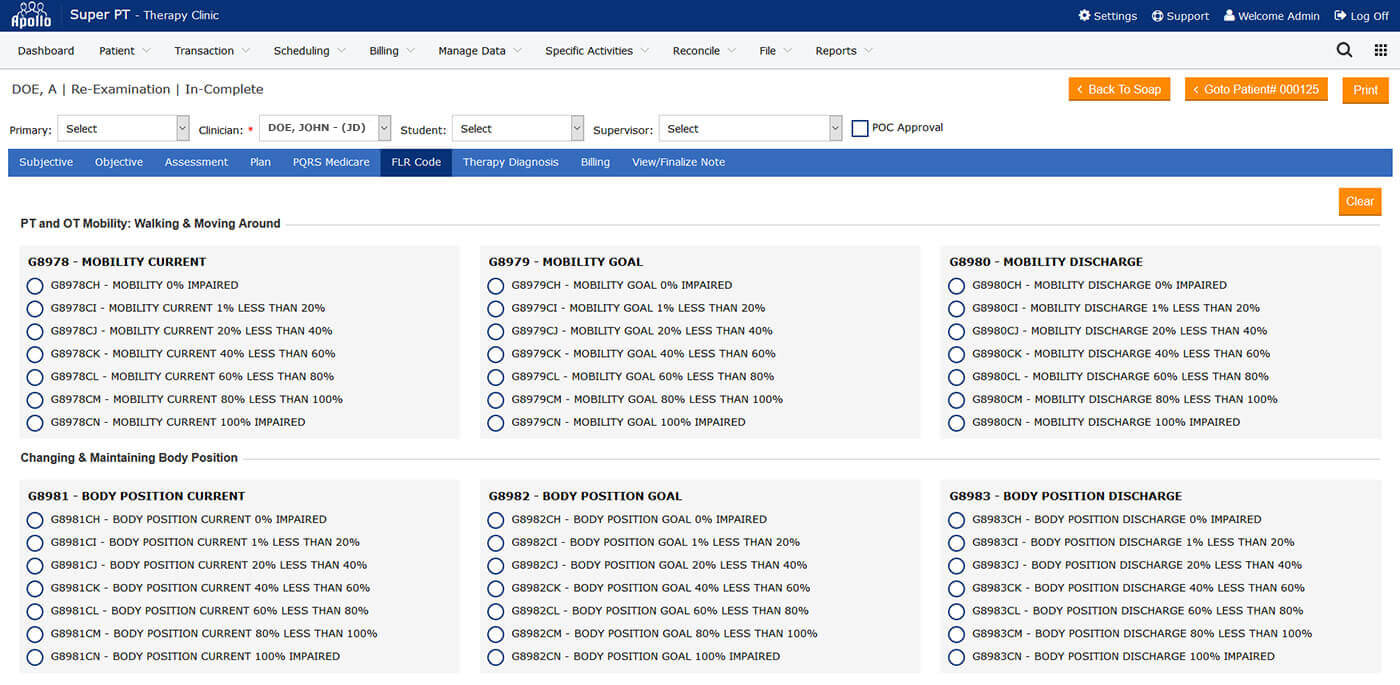The image size is (1400, 685).
Task: Select G8982CH Body Position Goal 0% radio
Action: tap(495, 520)
